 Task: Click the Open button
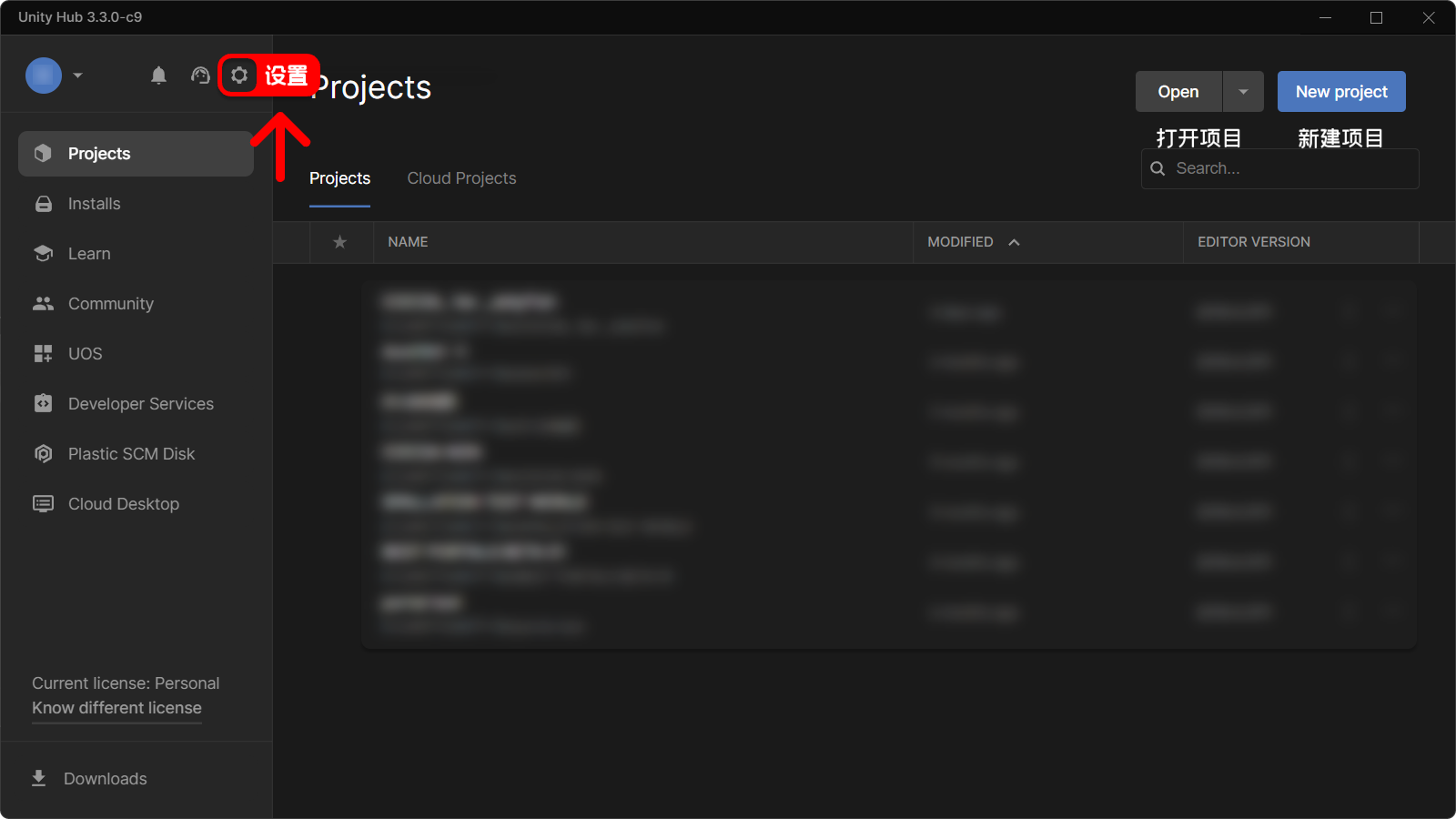1178,92
